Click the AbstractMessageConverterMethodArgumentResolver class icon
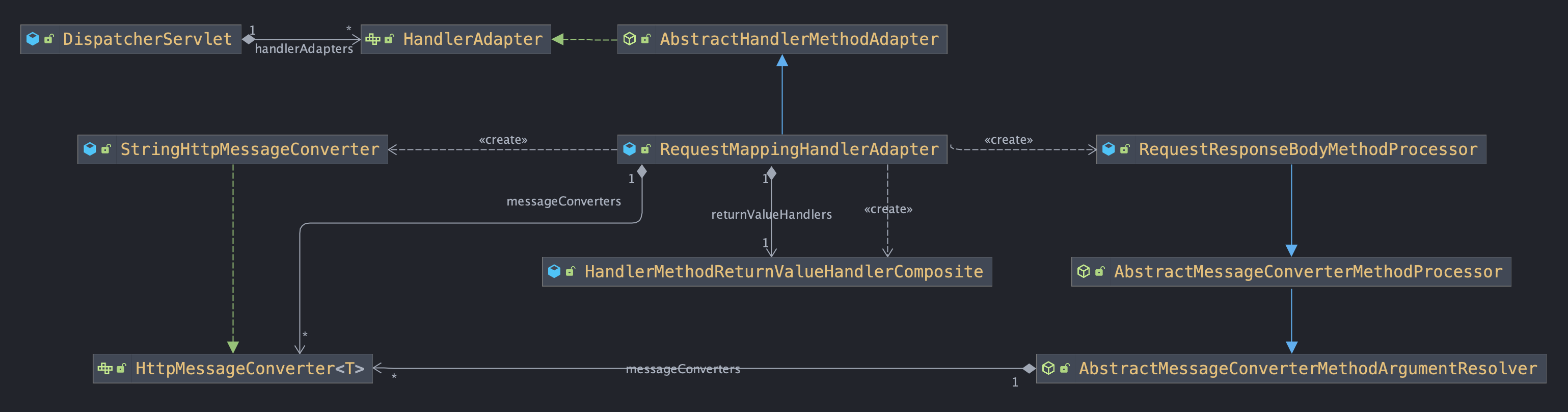This screenshot has width=1568, height=412. [x=1048, y=368]
